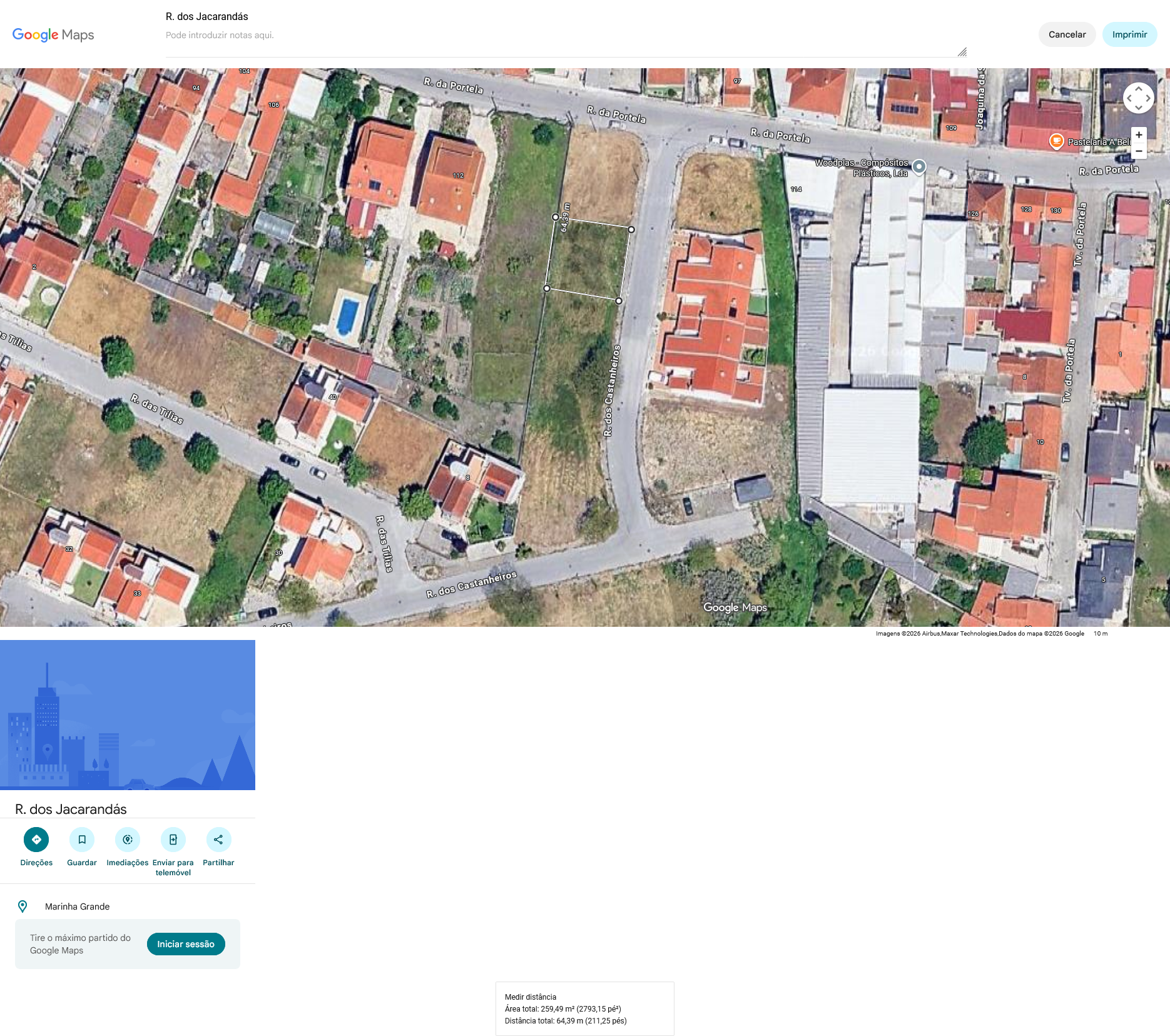This screenshot has height=1036, width=1170.
Task: Click the Direções directions icon
Action: pos(36,840)
